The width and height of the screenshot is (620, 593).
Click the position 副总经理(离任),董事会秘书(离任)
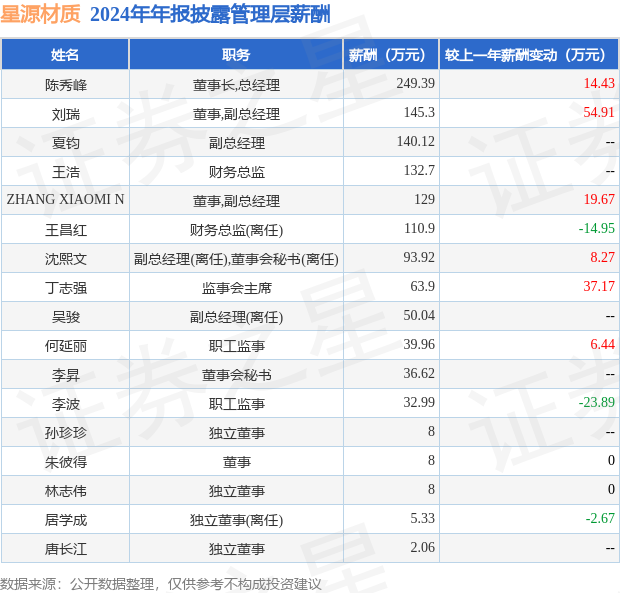(x=236, y=259)
